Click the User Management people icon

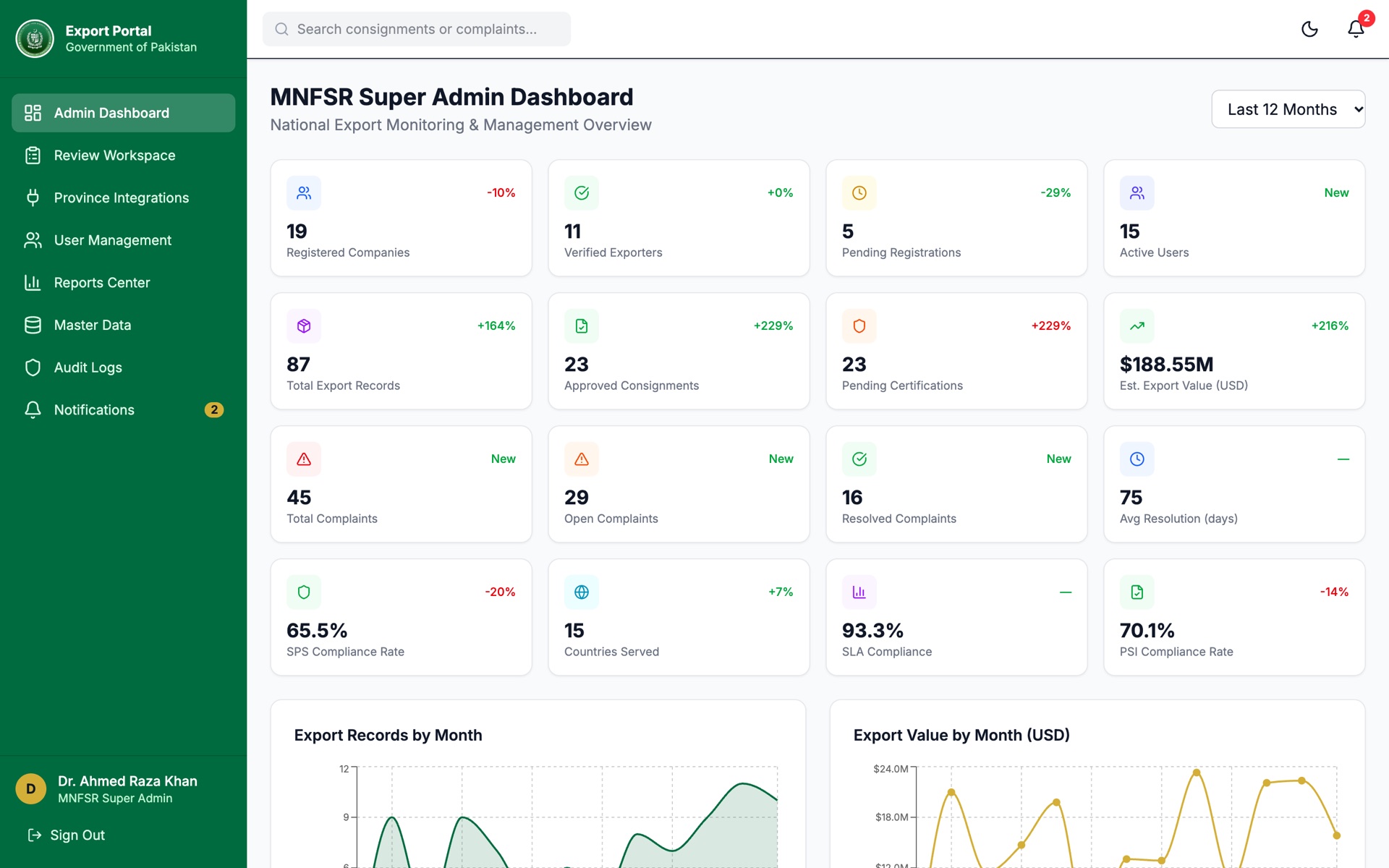[33, 240]
